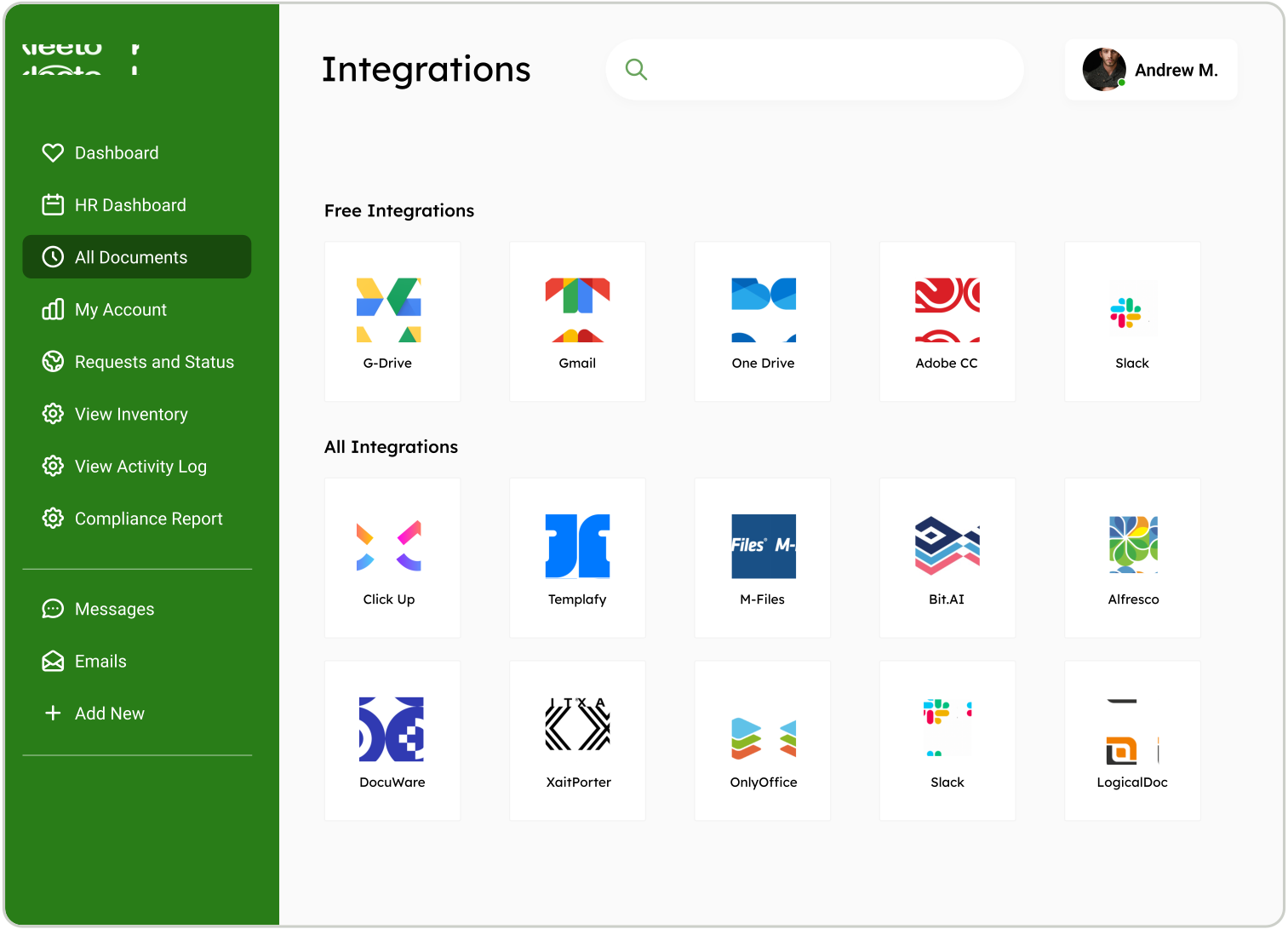Open the M-Files integration
The height and width of the screenshot is (929, 1288).
point(763,558)
